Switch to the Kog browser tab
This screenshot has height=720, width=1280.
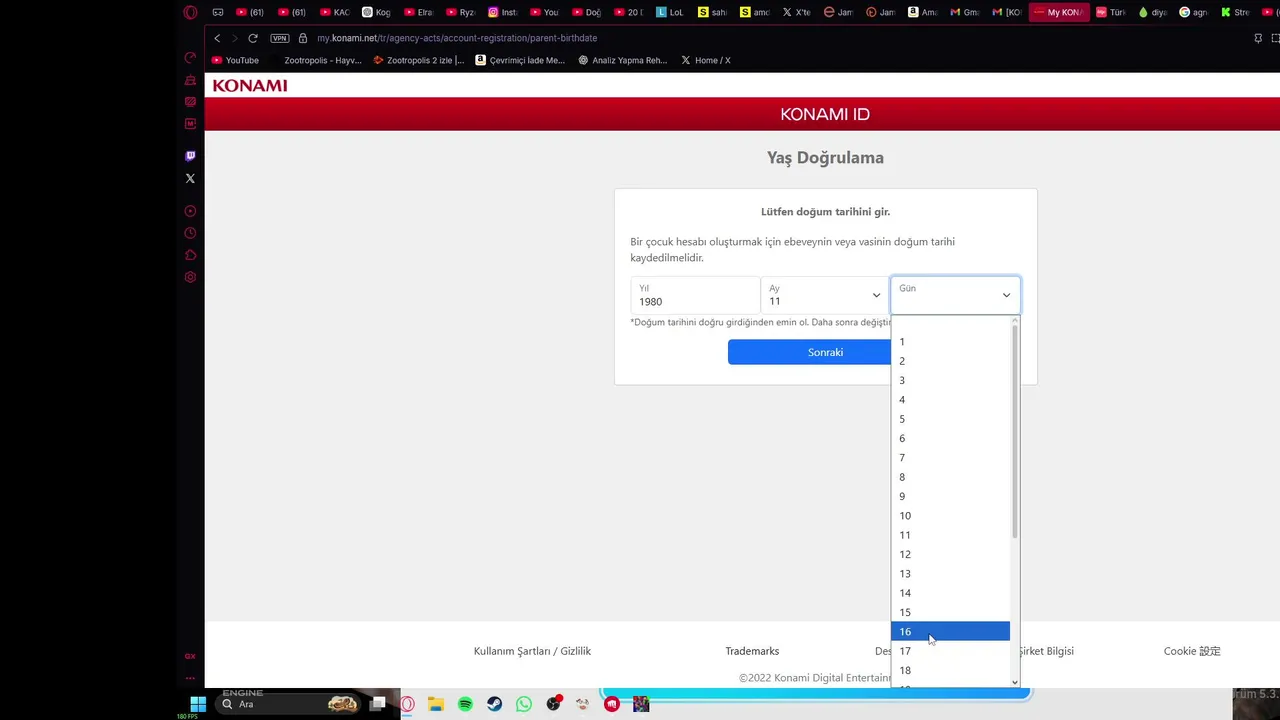[x=376, y=12]
